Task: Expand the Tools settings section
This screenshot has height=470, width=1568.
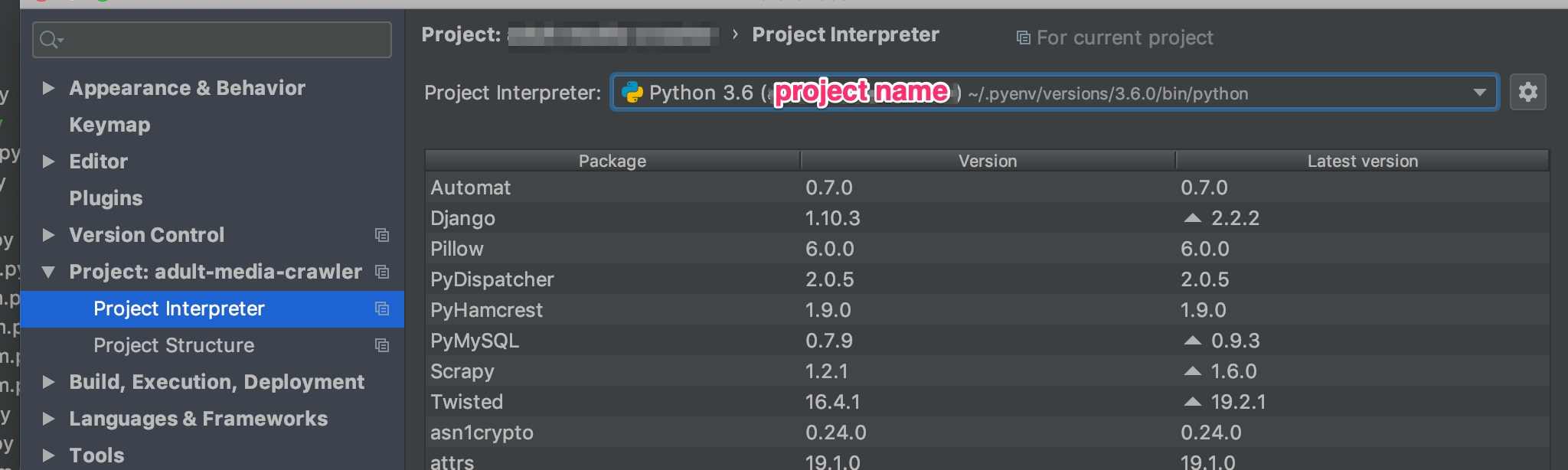Action: coord(48,455)
